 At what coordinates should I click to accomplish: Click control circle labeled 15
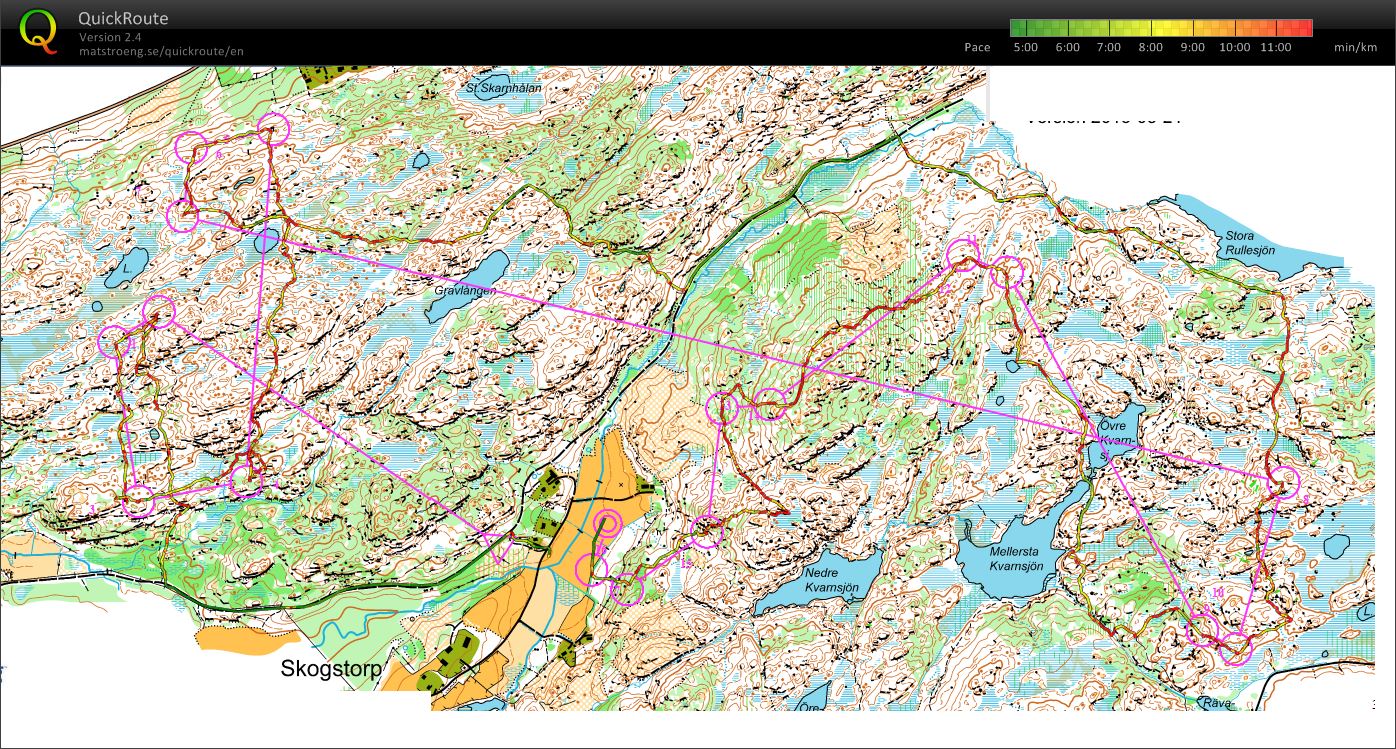(x=707, y=531)
